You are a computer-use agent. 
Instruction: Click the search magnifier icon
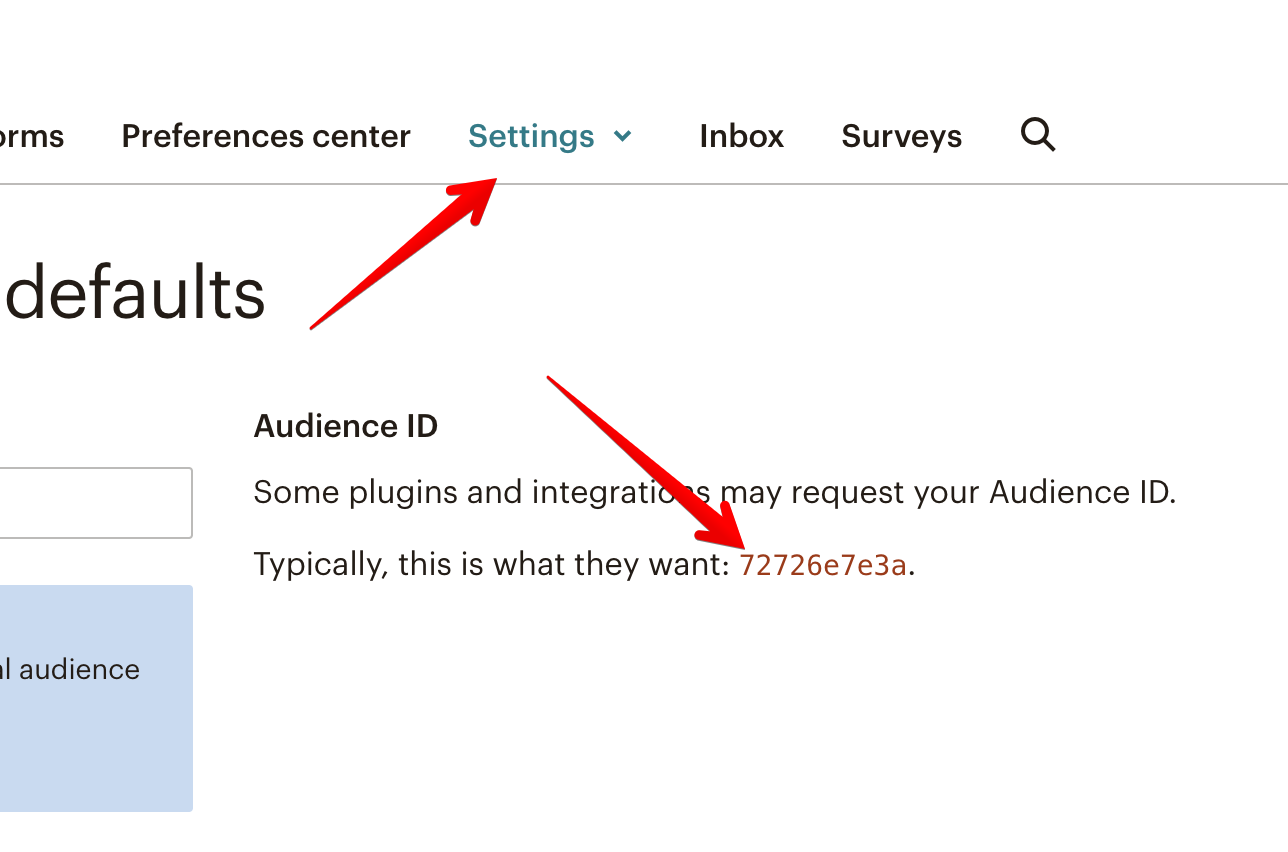click(x=1038, y=134)
